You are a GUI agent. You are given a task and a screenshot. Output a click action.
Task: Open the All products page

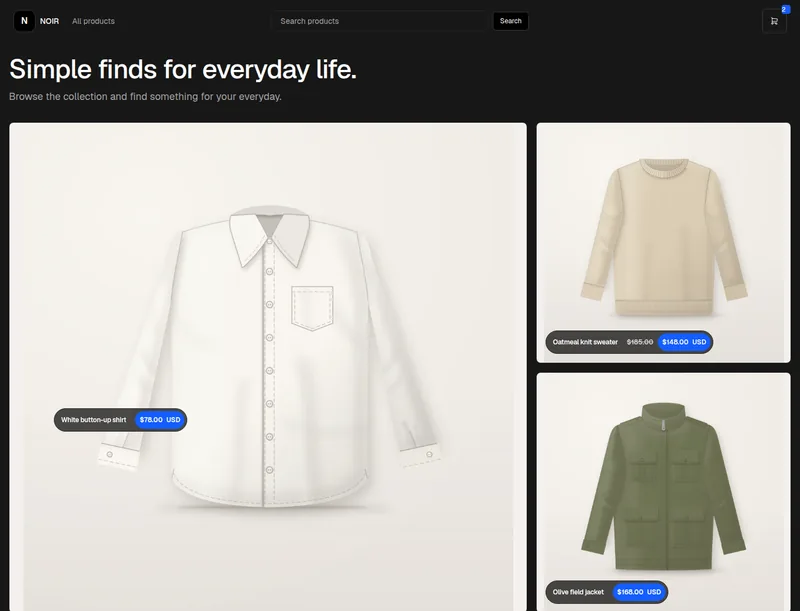tap(93, 21)
